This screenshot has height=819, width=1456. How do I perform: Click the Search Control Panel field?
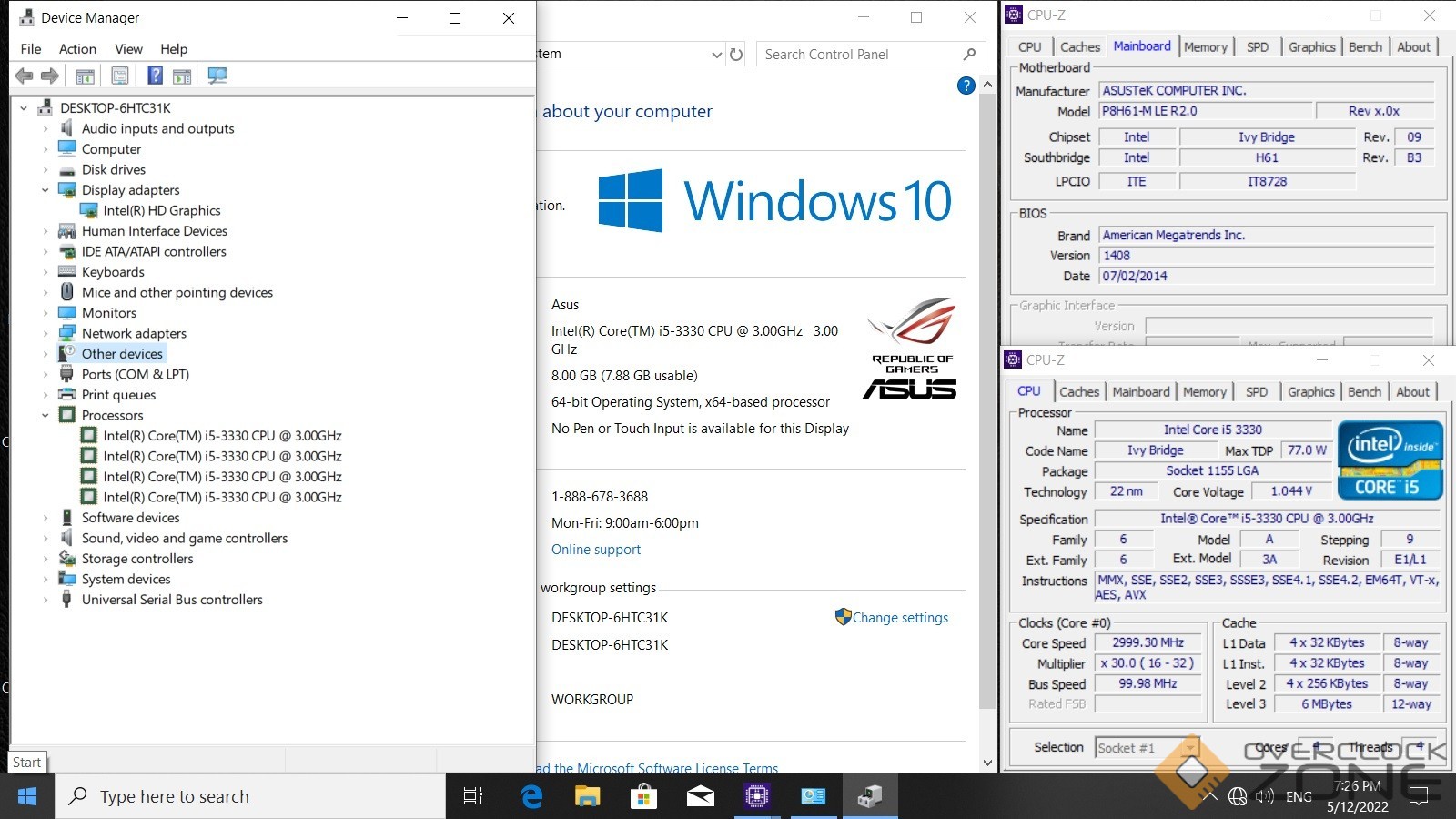coord(855,55)
